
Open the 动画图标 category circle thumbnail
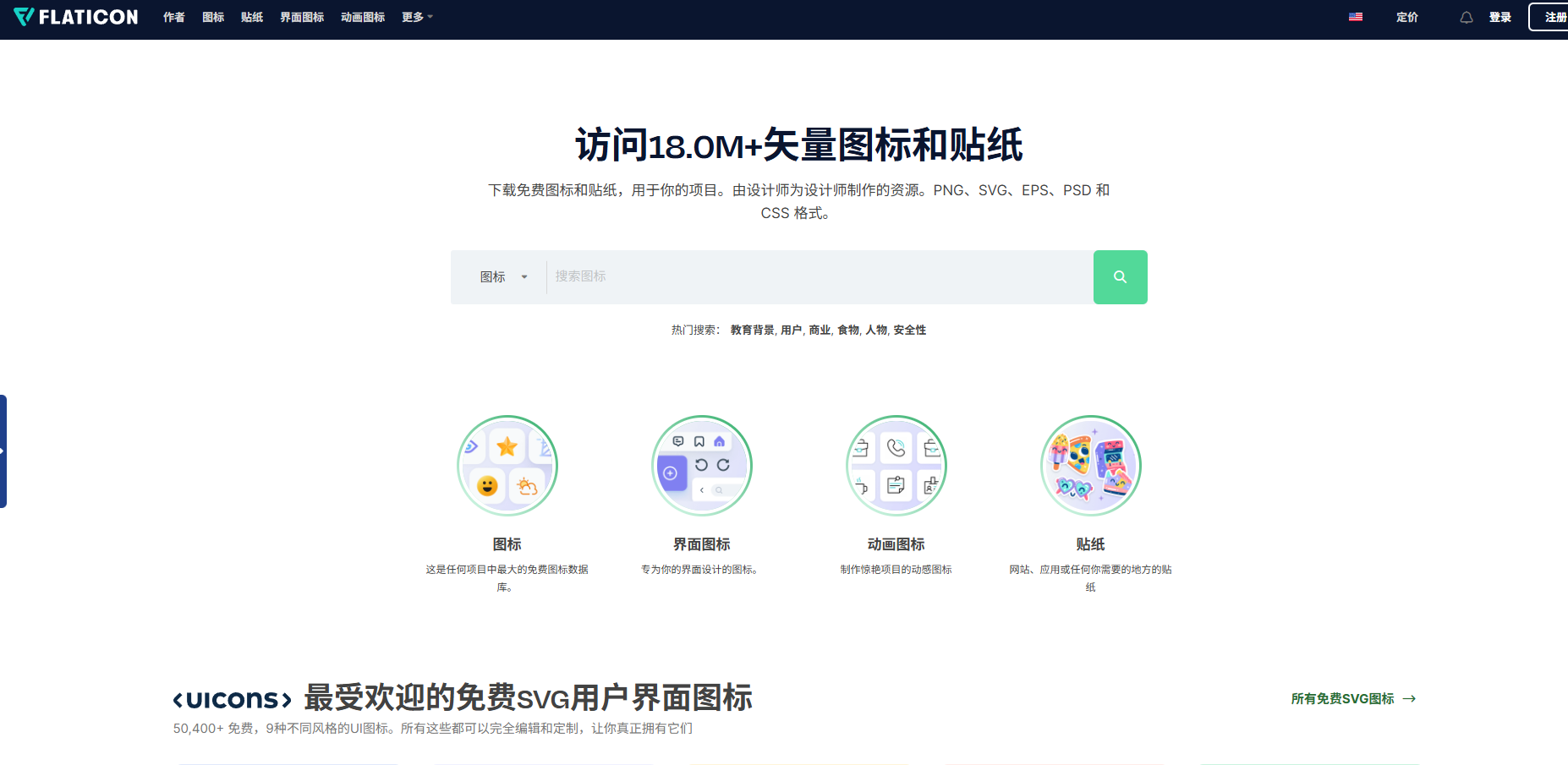click(x=896, y=466)
